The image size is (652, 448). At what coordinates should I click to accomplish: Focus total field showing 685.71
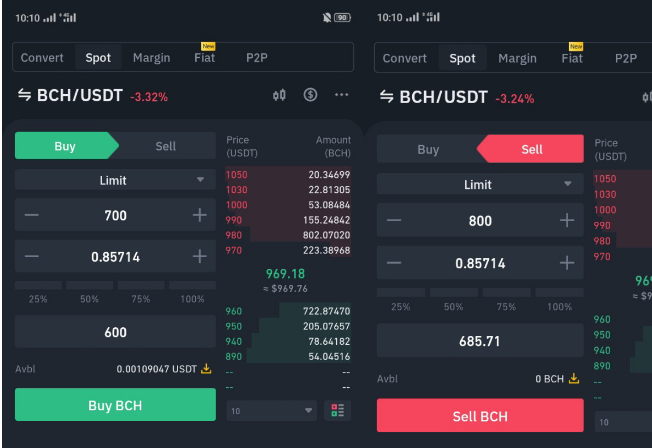point(480,341)
